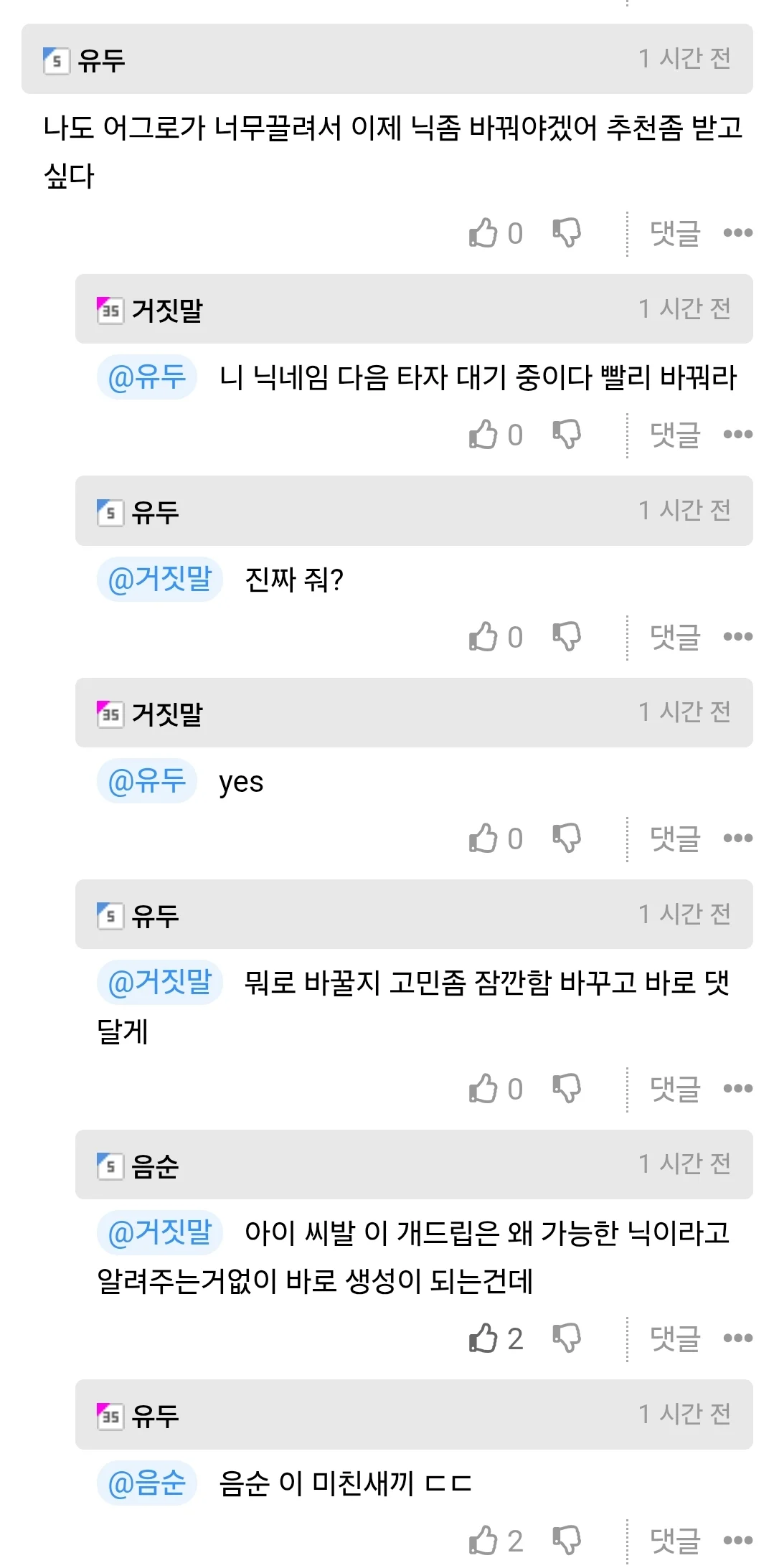Screen dimensions: 774x1568
Task: Upvote 거짓말's comment about 닉네임 다음 타자
Action: click(x=483, y=435)
